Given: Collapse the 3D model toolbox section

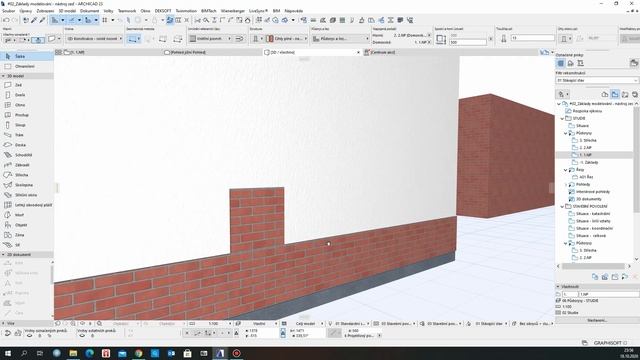Looking at the screenshot, I should (x=3, y=76).
